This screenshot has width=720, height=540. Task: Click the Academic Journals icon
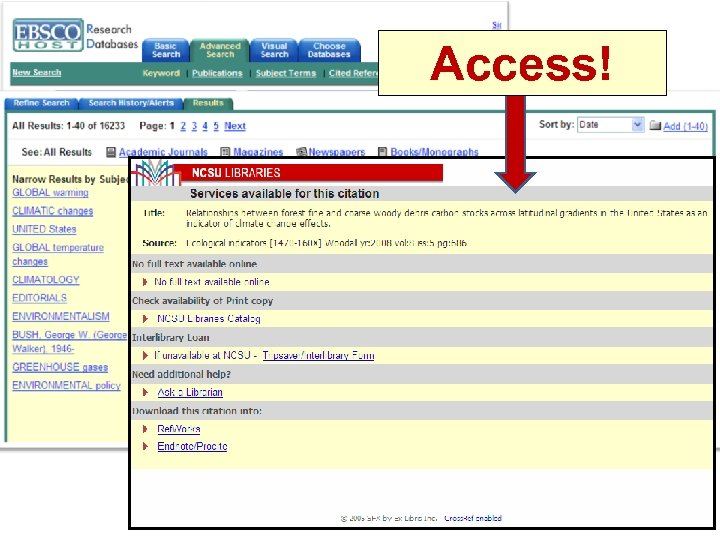click(111, 152)
